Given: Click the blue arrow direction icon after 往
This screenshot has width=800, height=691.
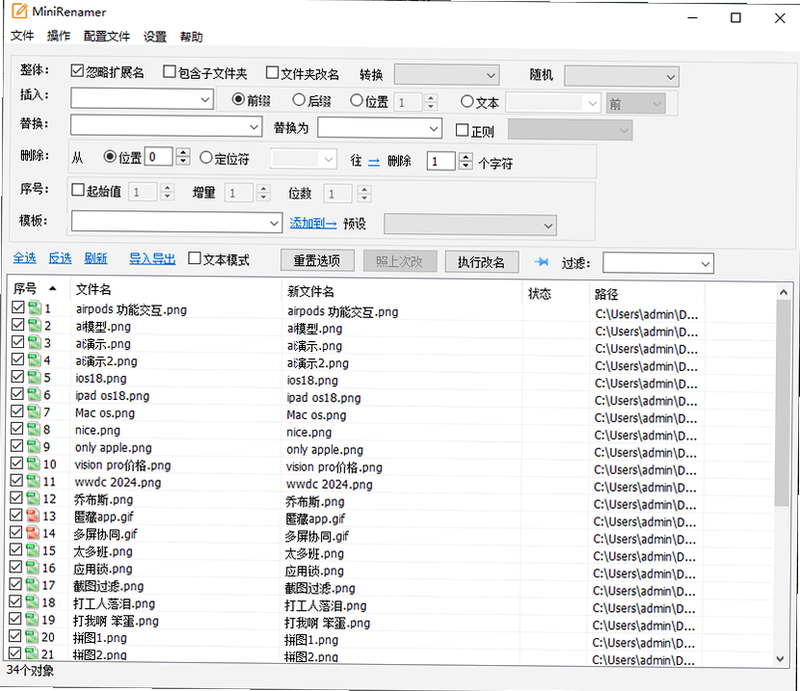Looking at the screenshot, I should [374, 162].
